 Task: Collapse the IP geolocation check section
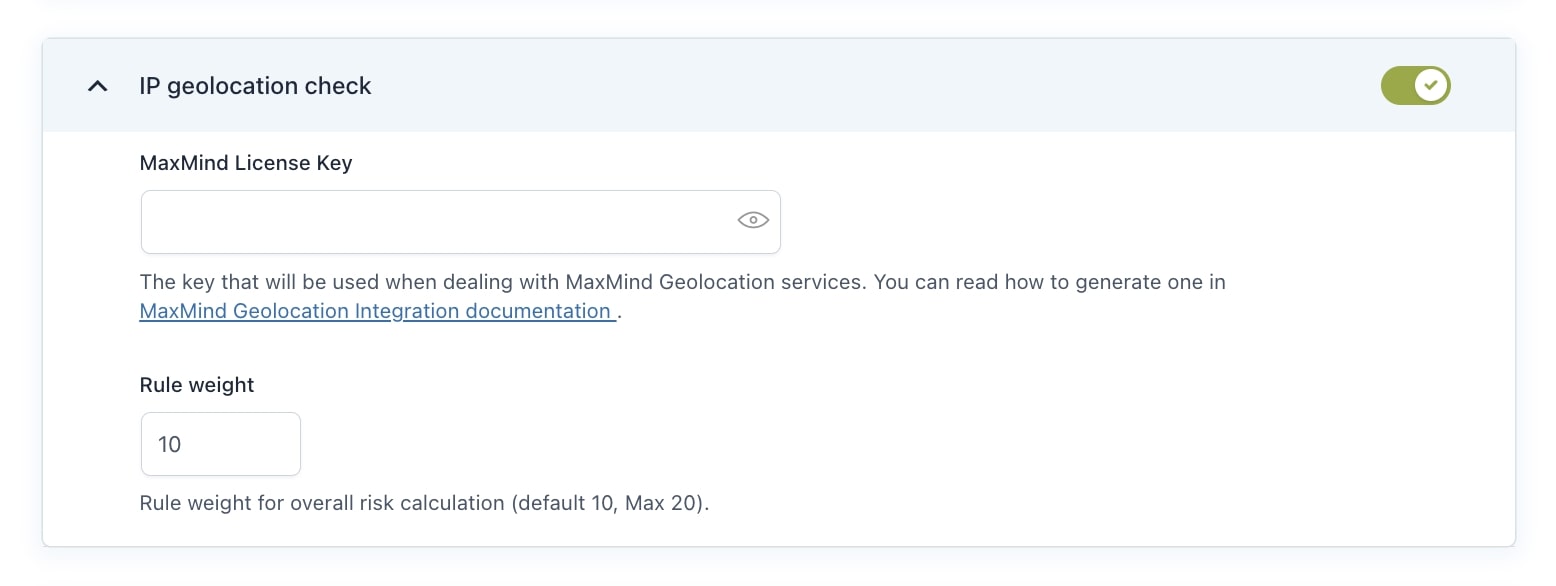coord(97,87)
